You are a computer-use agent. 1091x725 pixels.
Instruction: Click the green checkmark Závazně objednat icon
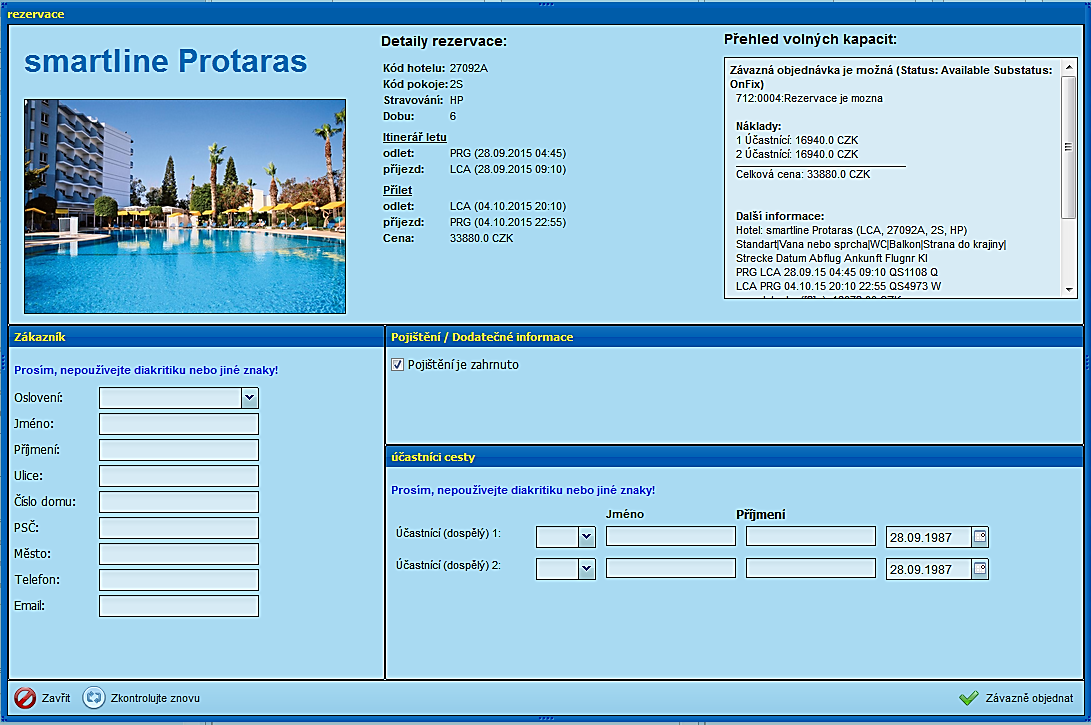(969, 698)
